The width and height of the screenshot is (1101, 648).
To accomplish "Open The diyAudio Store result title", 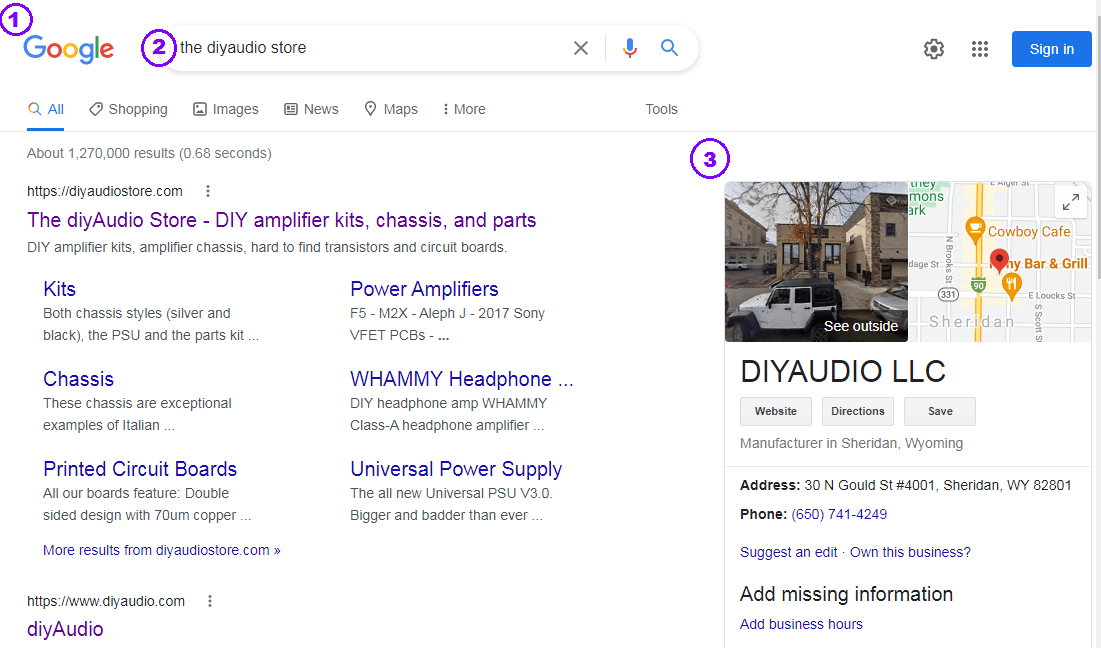I will (282, 220).
